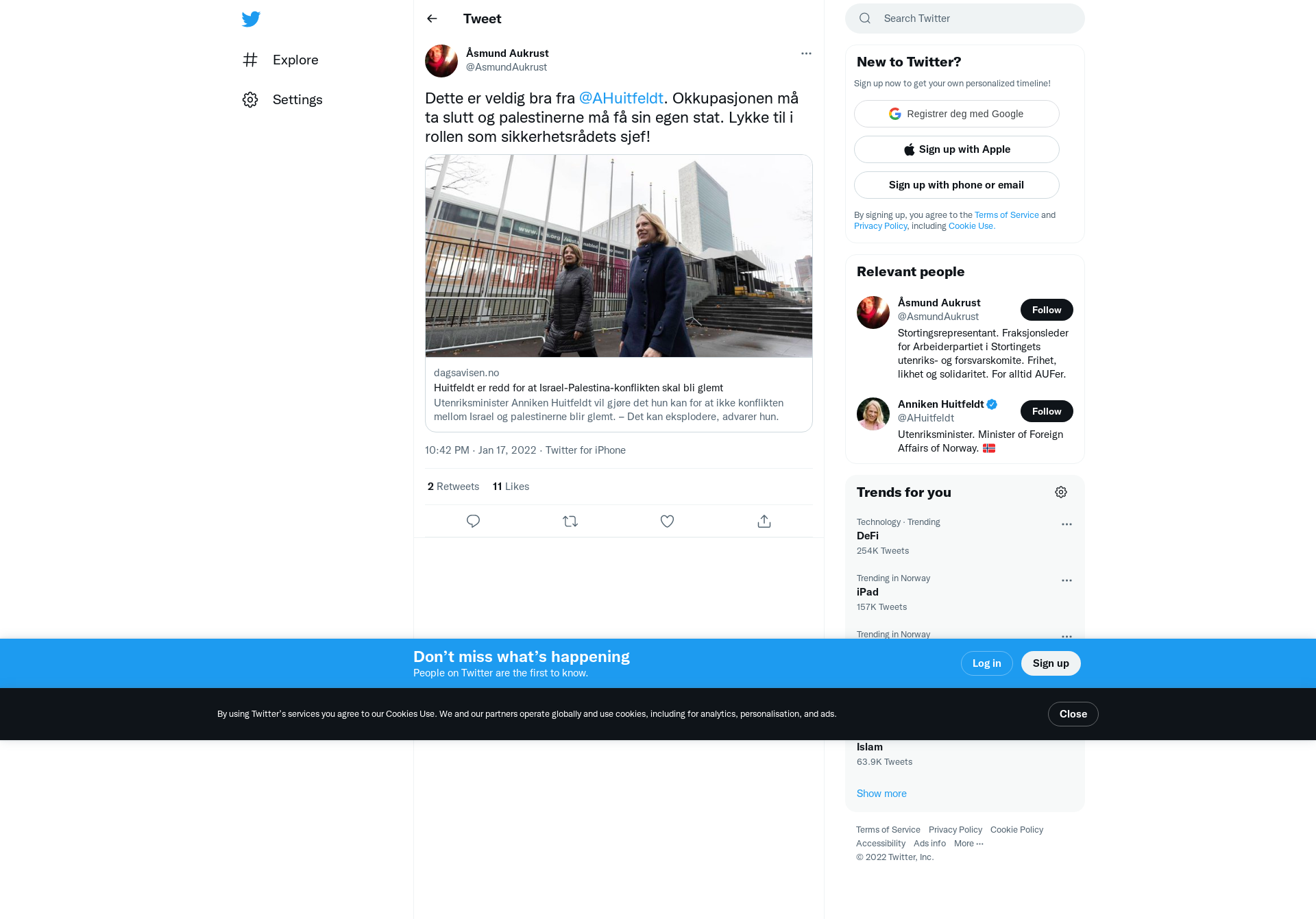
Task: Go back using the arrow icon
Action: pyautogui.click(x=432, y=19)
